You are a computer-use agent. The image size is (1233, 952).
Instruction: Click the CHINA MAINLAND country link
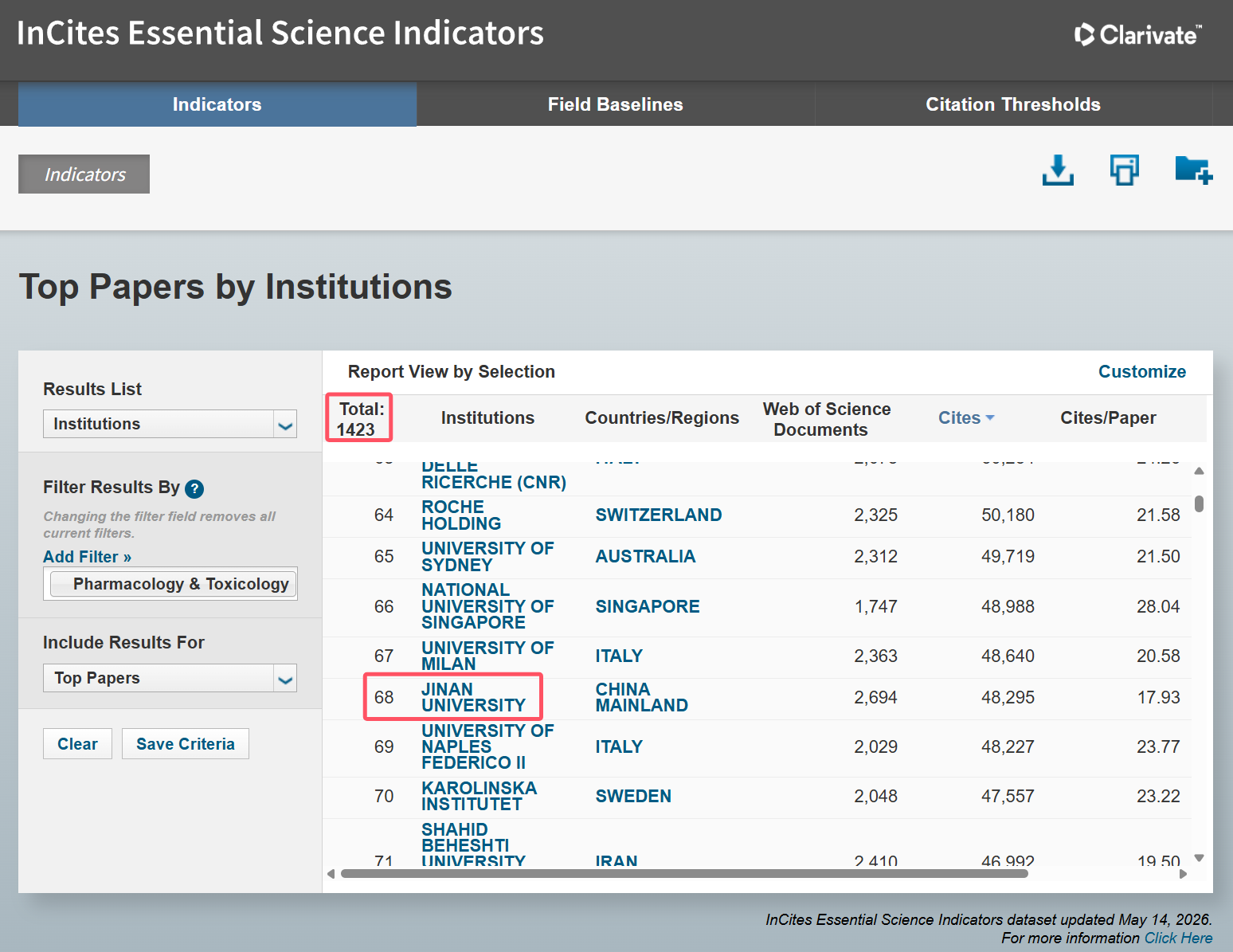click(641, 697)
